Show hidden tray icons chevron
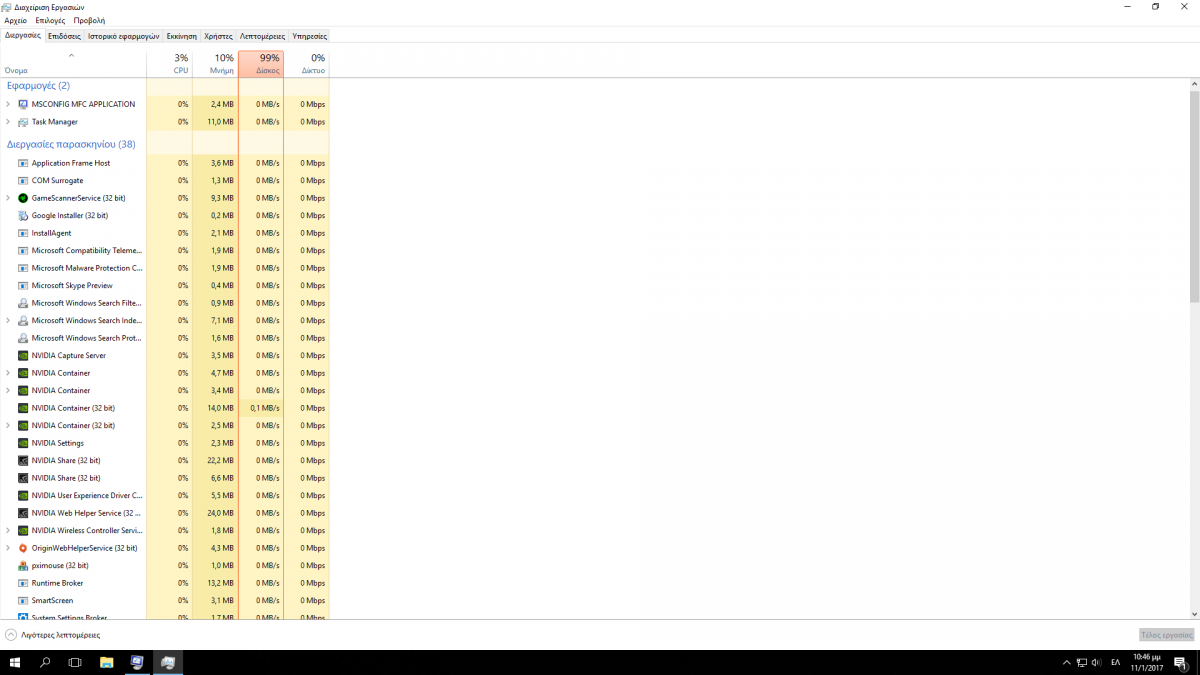This screenshot has height=675, width=1200. (x=1067, y=663)
